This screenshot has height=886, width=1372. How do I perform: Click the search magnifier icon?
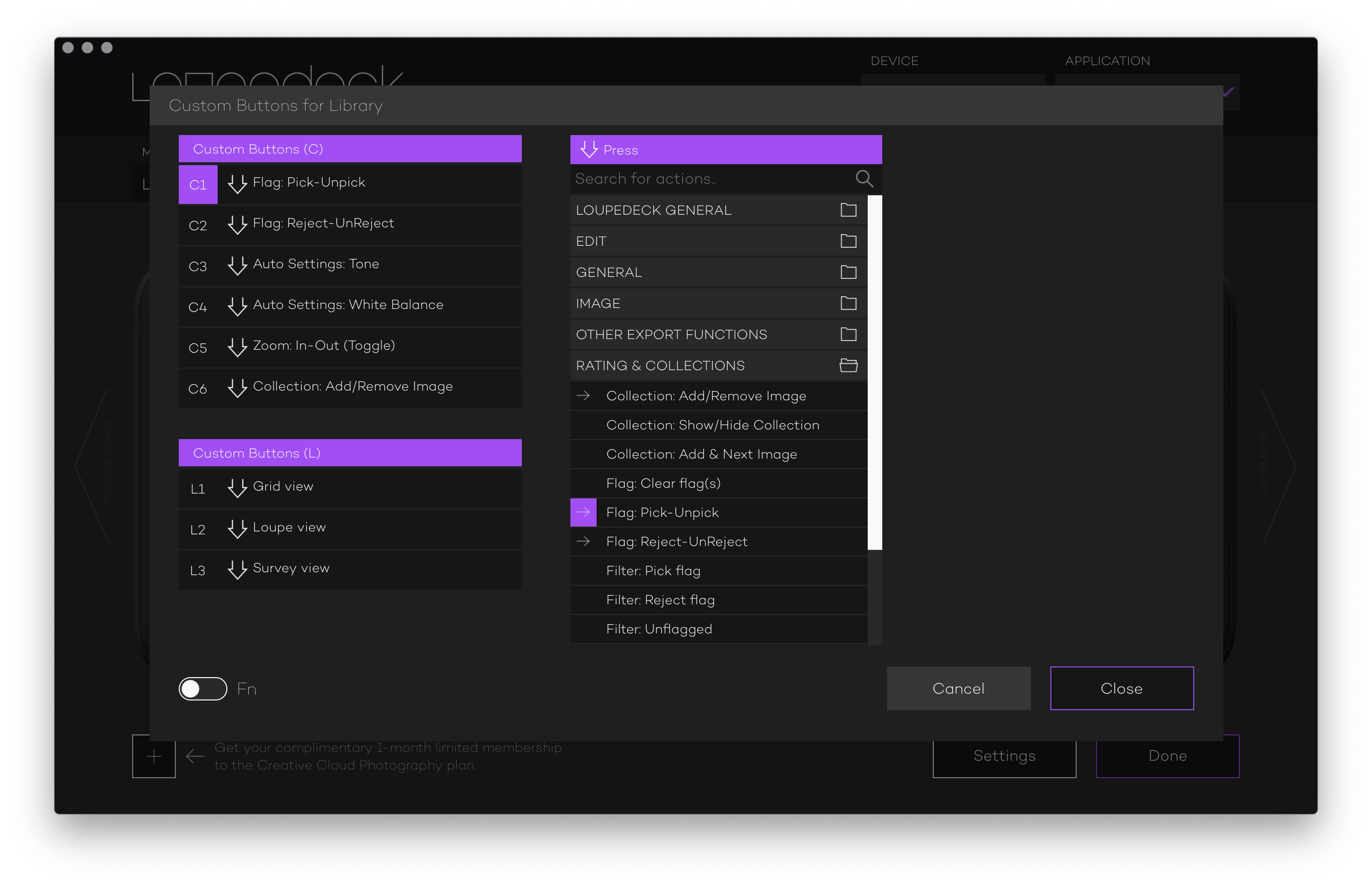point(863,179)
